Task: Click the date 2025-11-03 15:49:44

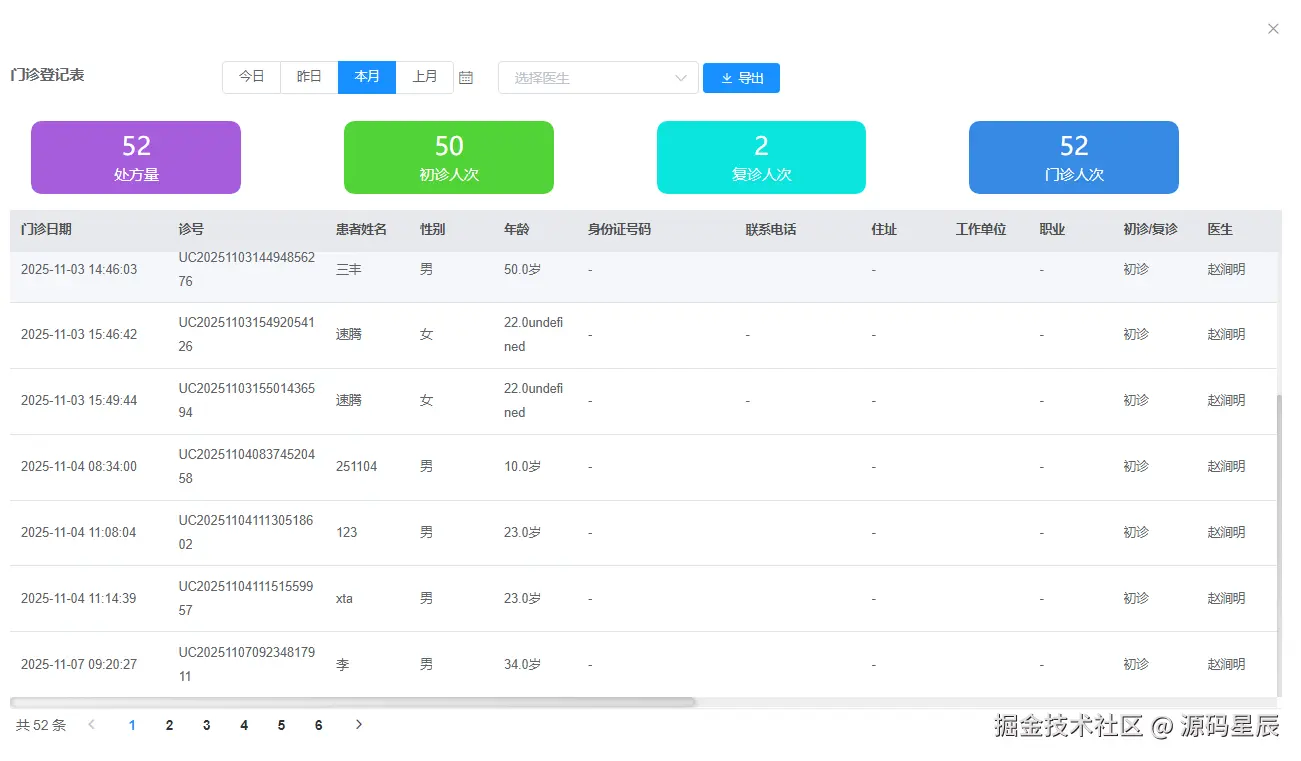Action: point(79,400)
